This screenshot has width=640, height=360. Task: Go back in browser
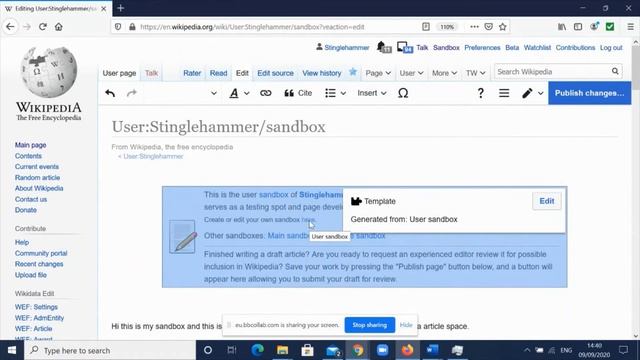click(10, 27)
